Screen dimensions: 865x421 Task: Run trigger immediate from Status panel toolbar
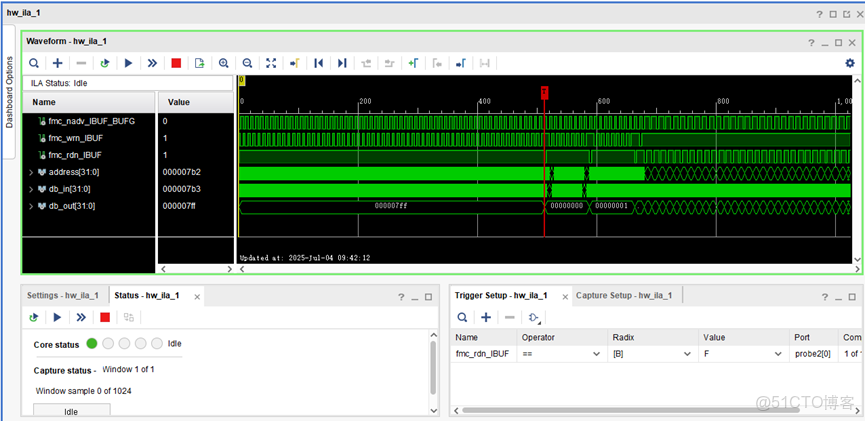(x=81, y=317)
